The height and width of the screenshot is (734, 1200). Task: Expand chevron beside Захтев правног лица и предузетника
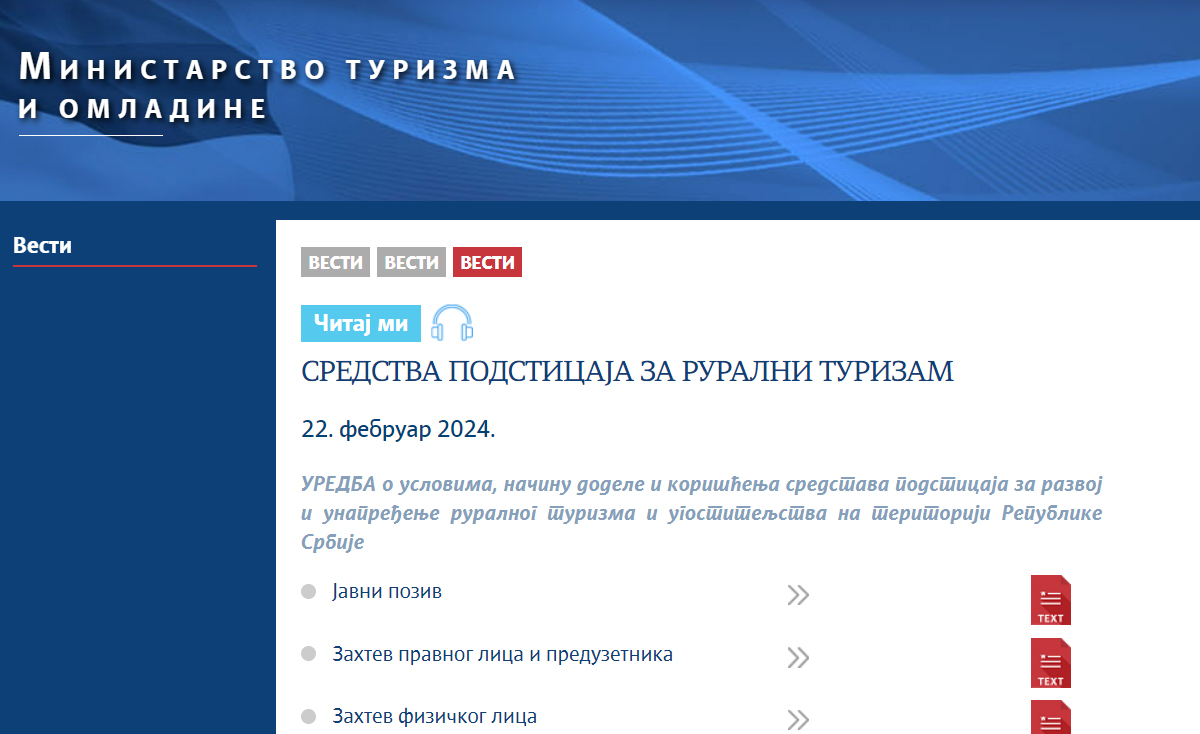(x=797, y=658)
